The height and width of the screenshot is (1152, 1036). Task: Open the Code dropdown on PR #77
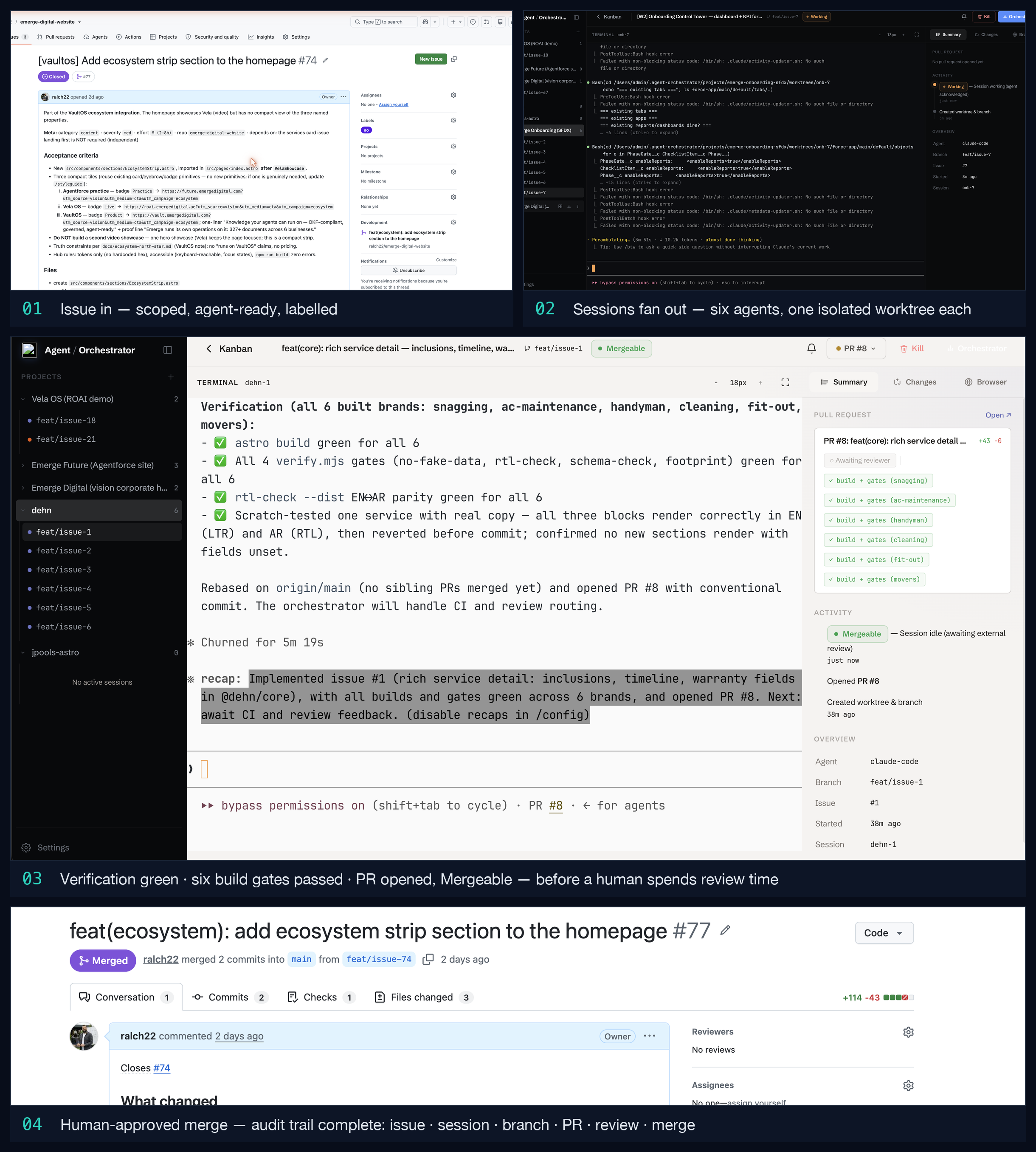click(884, 933)
